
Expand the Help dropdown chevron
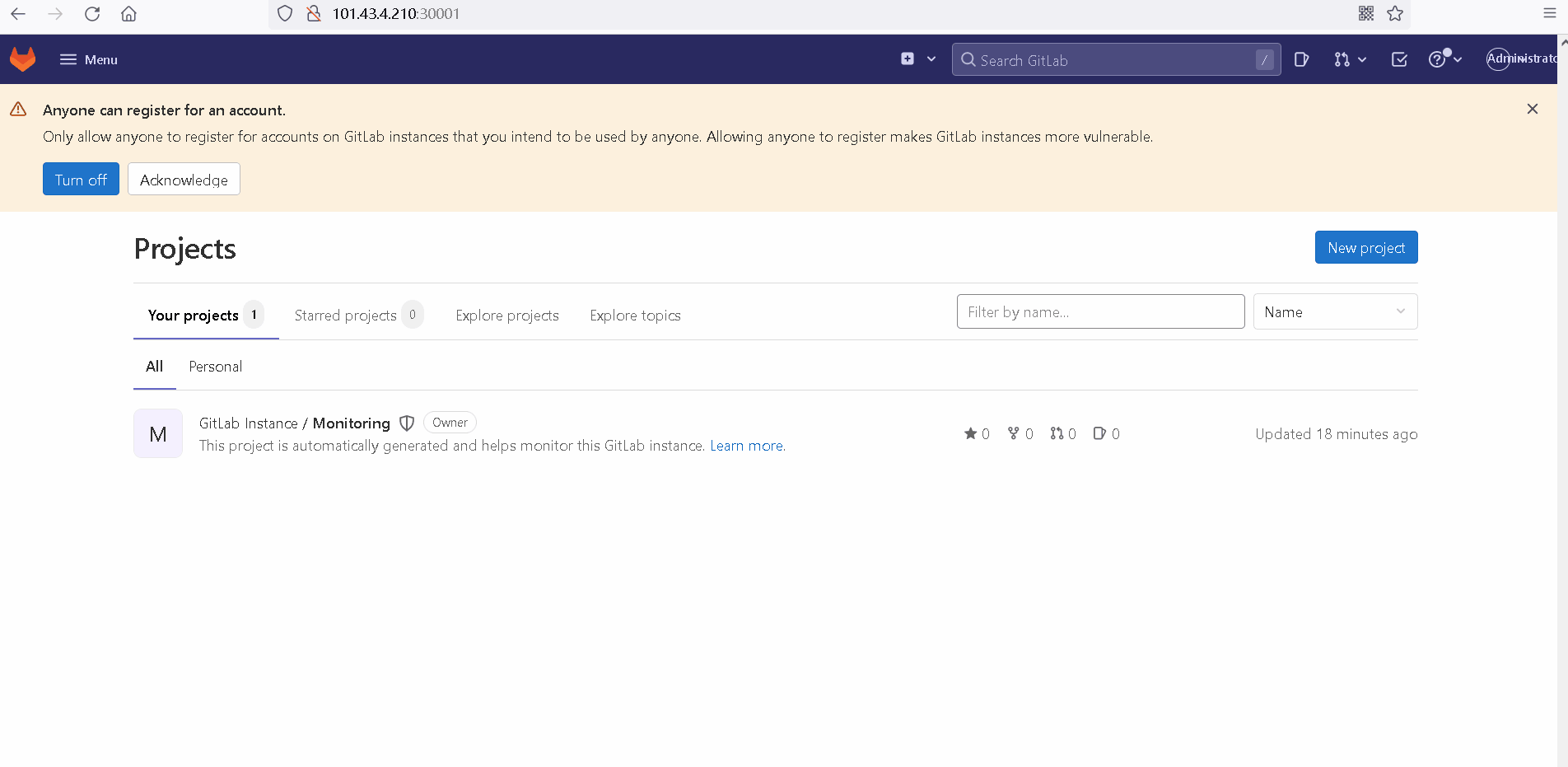[1458, 59]
